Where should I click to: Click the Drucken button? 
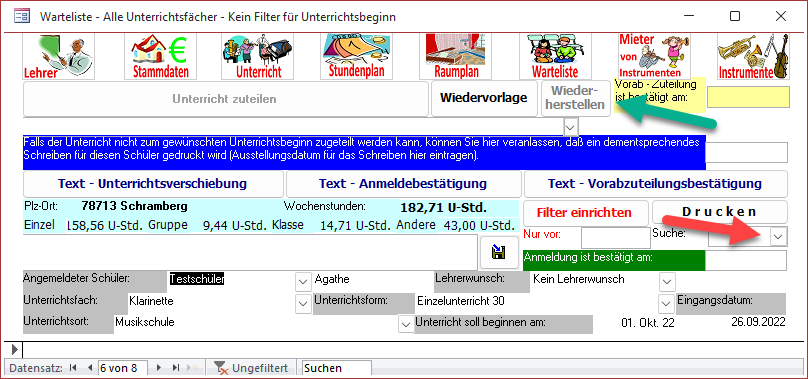(719, 212)
